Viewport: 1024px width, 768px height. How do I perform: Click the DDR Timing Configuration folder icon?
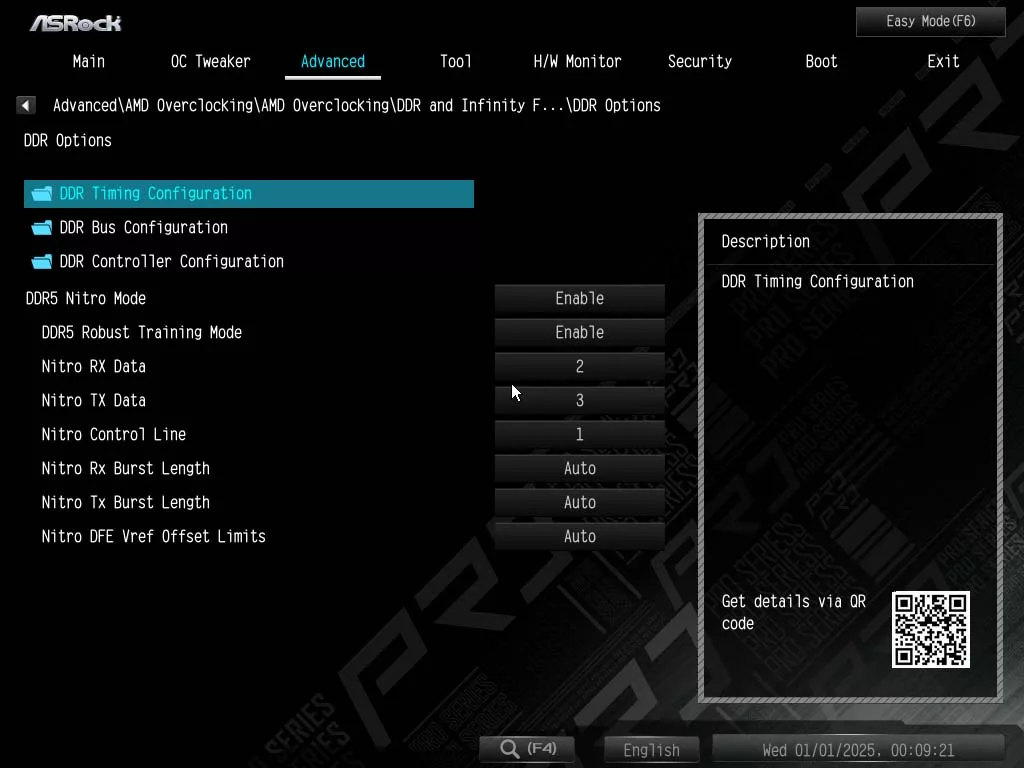pos(42,194)
